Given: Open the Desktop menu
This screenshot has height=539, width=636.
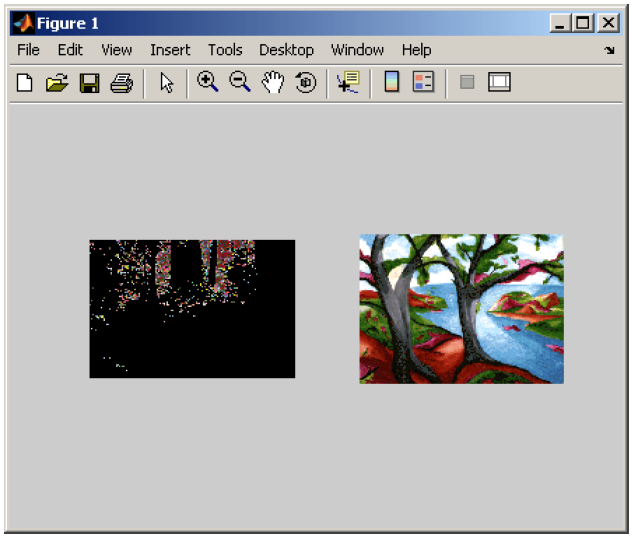Looking at the screenshot, I should [x=286, y=50].
